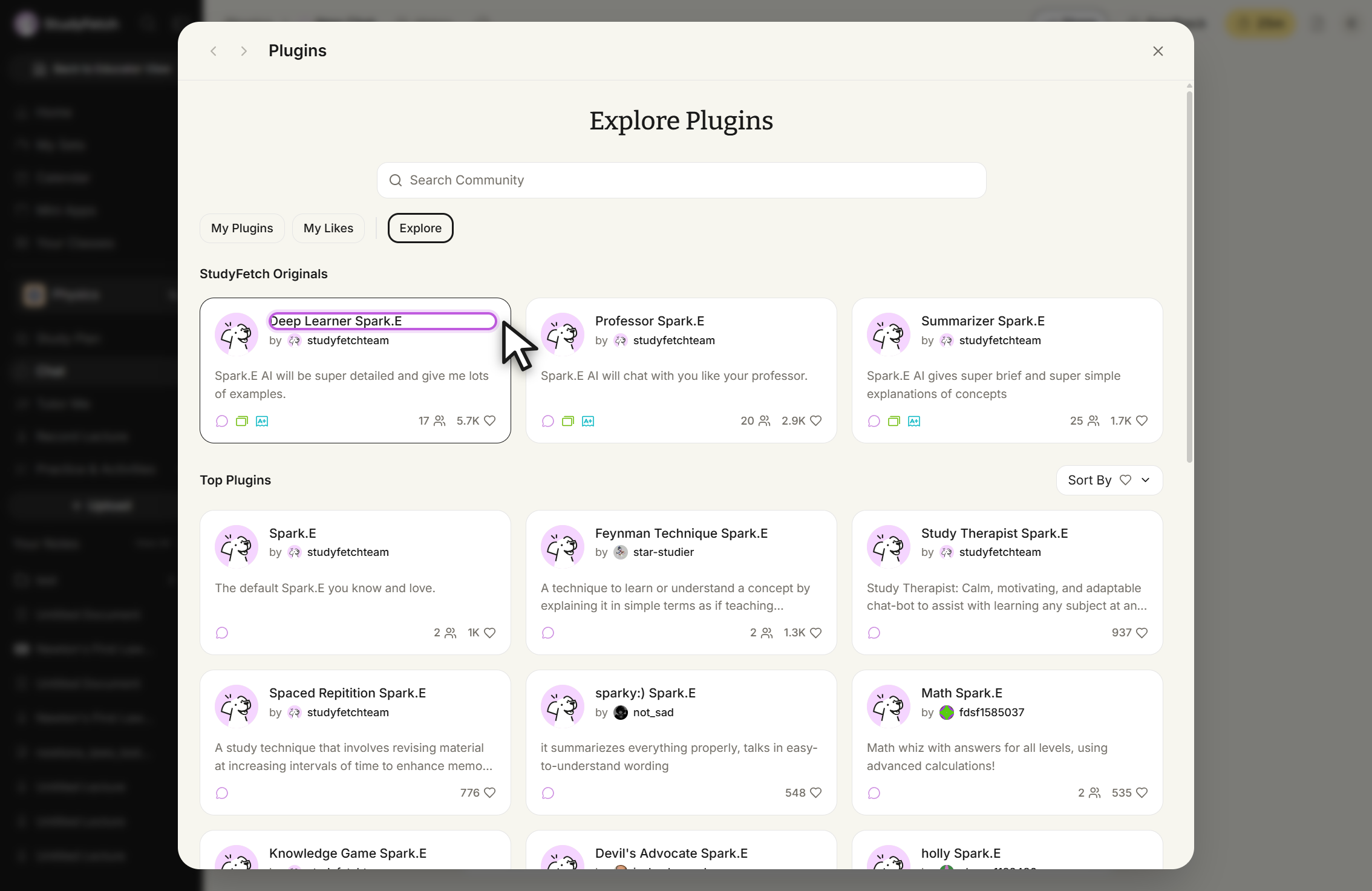Click chat icon on Study Therapist card
This screenshot has height=891, width=1372.
tap(874, 633)
